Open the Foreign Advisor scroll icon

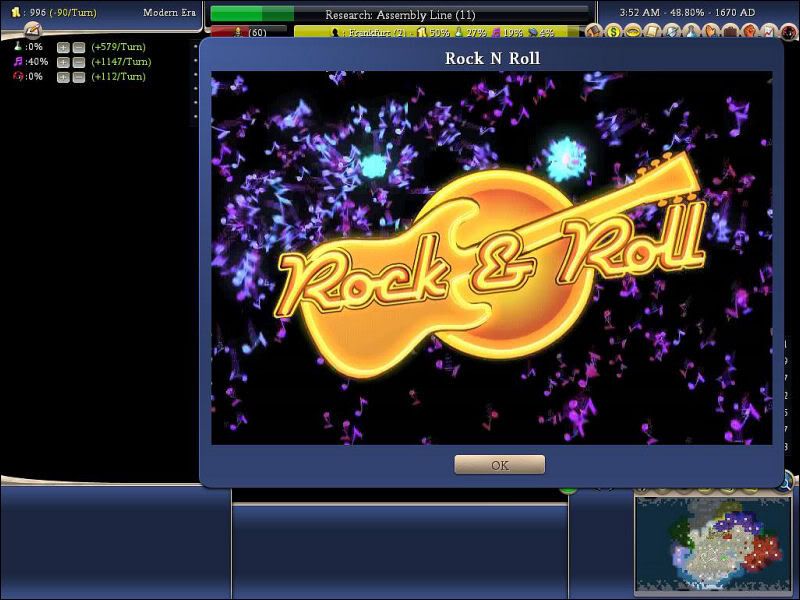click(652, 32)
